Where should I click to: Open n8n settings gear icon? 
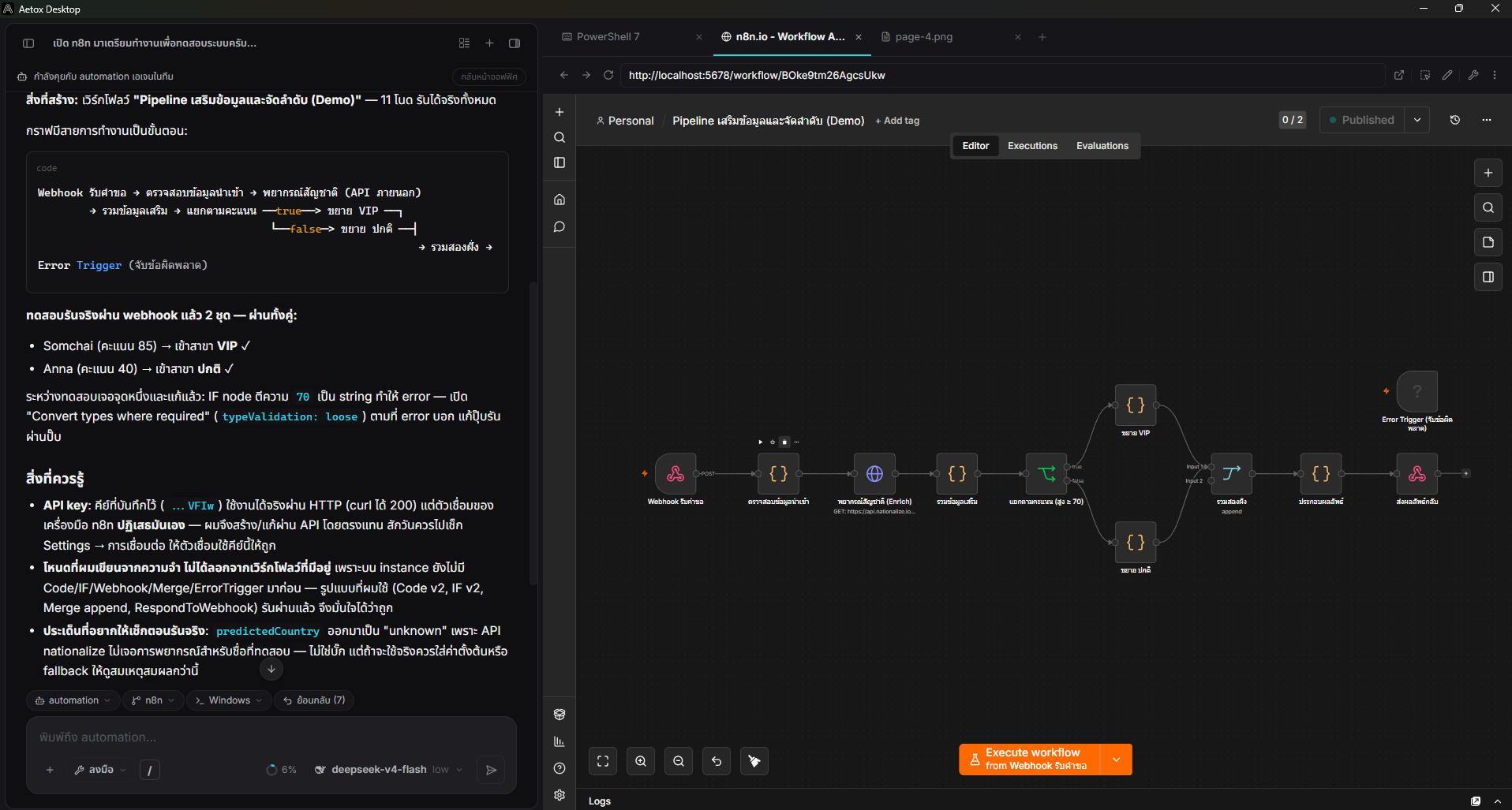[x=560, y=795]
